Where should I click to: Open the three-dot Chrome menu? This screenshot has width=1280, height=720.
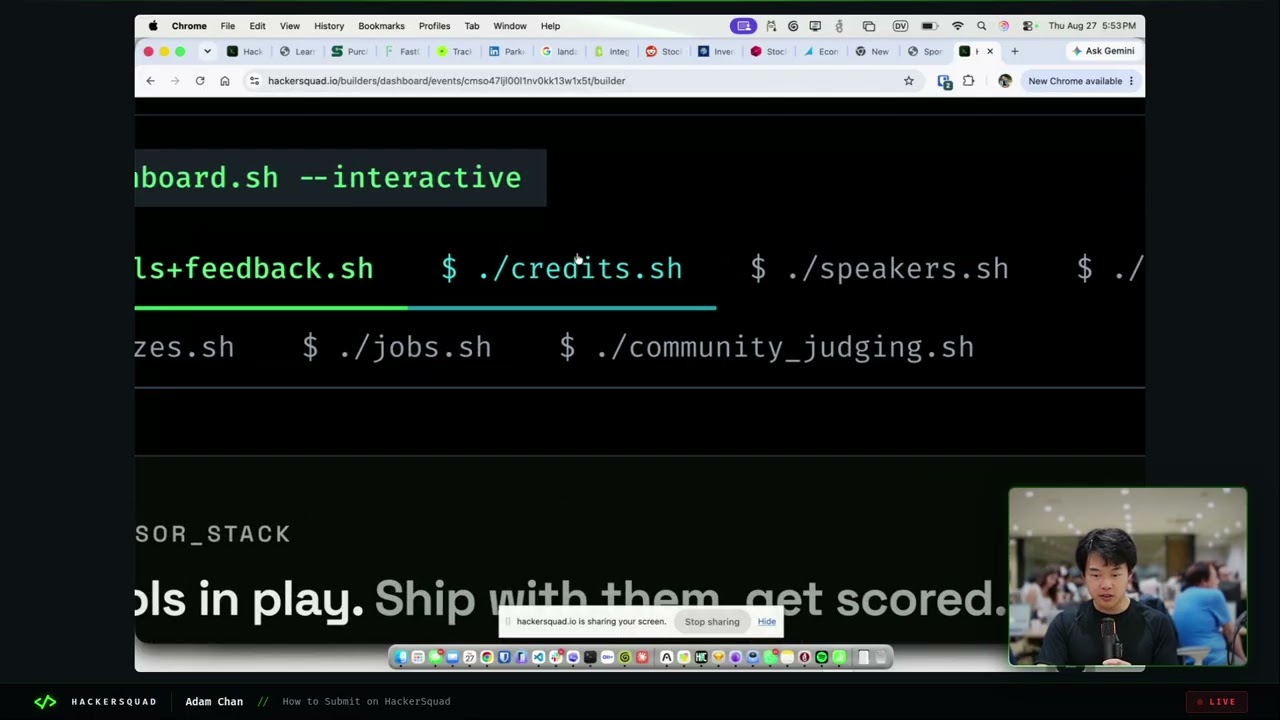click(1131, 81)
